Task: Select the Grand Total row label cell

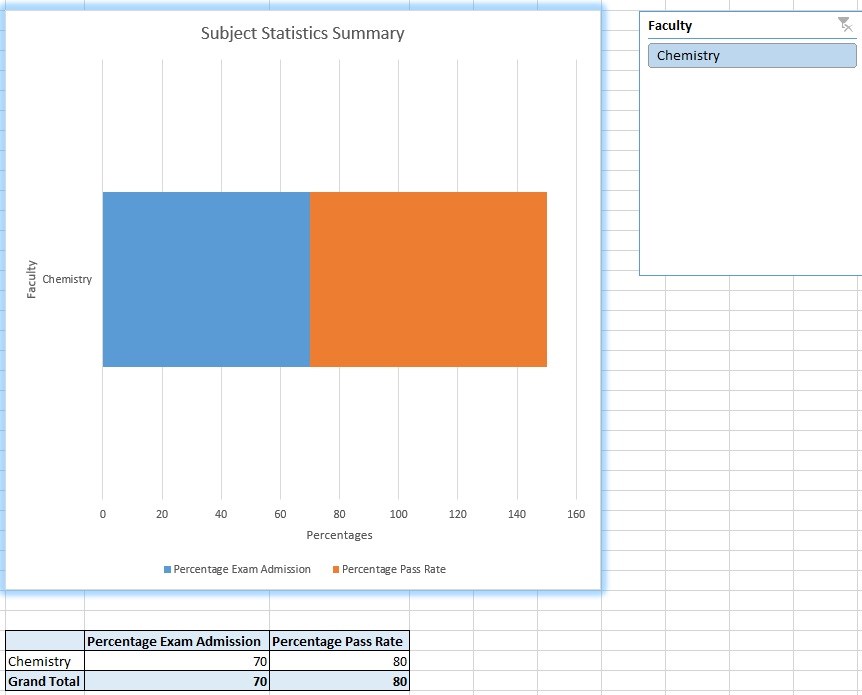Action: (44, 681)
